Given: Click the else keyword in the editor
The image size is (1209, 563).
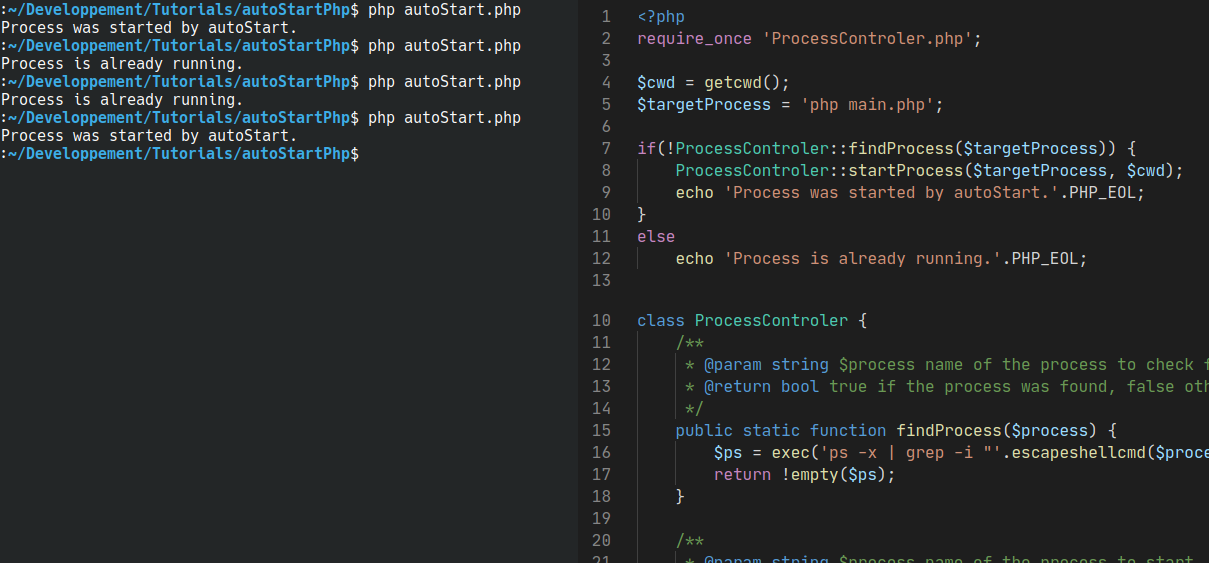Looking at the screenshot, I should (656, 237).
